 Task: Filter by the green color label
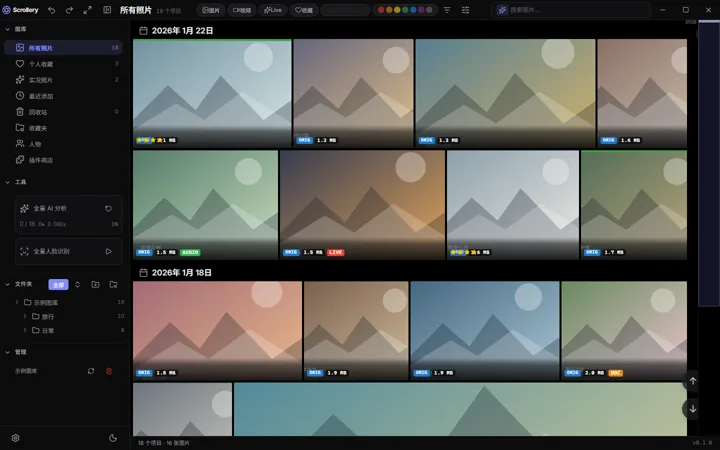click(x=405, y=10)
